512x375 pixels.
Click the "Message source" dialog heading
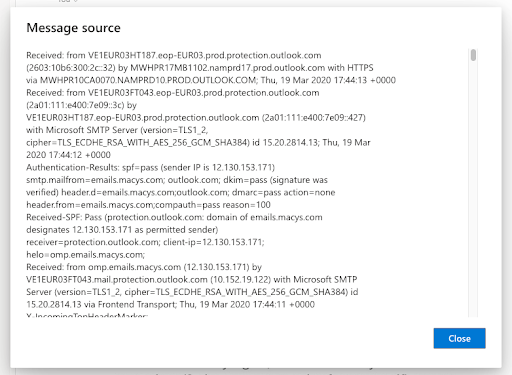(x=73, y=28)
